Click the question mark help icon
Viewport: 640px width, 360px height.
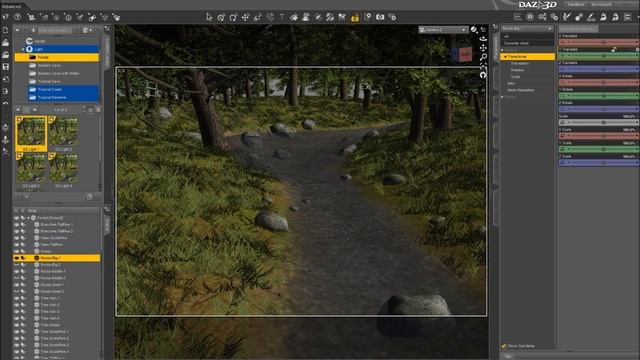tap(18, 17)
